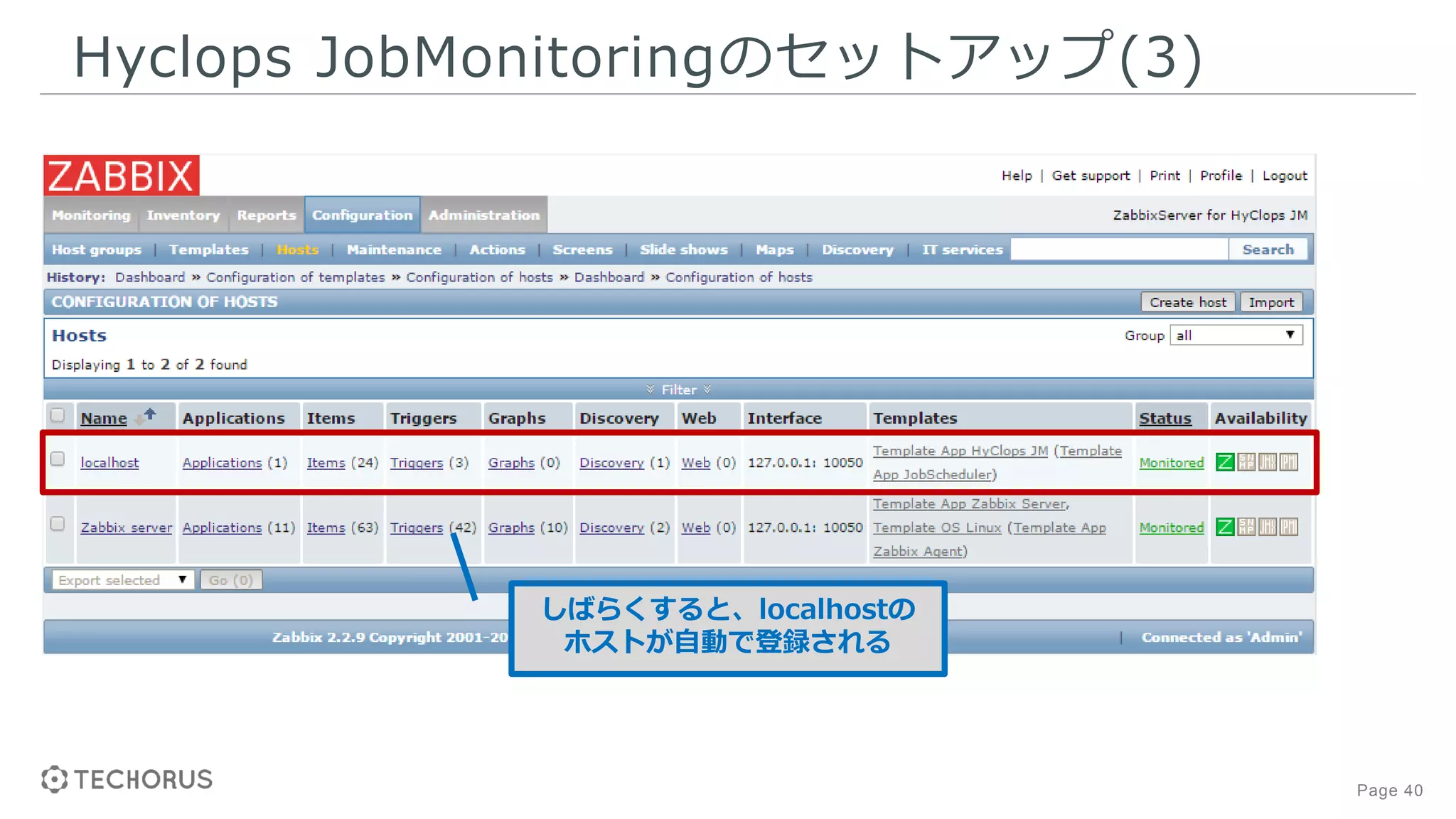Open Maintenance submenu
The height and width of the screenshot is (819, 1456).
(x=394, y=250)
